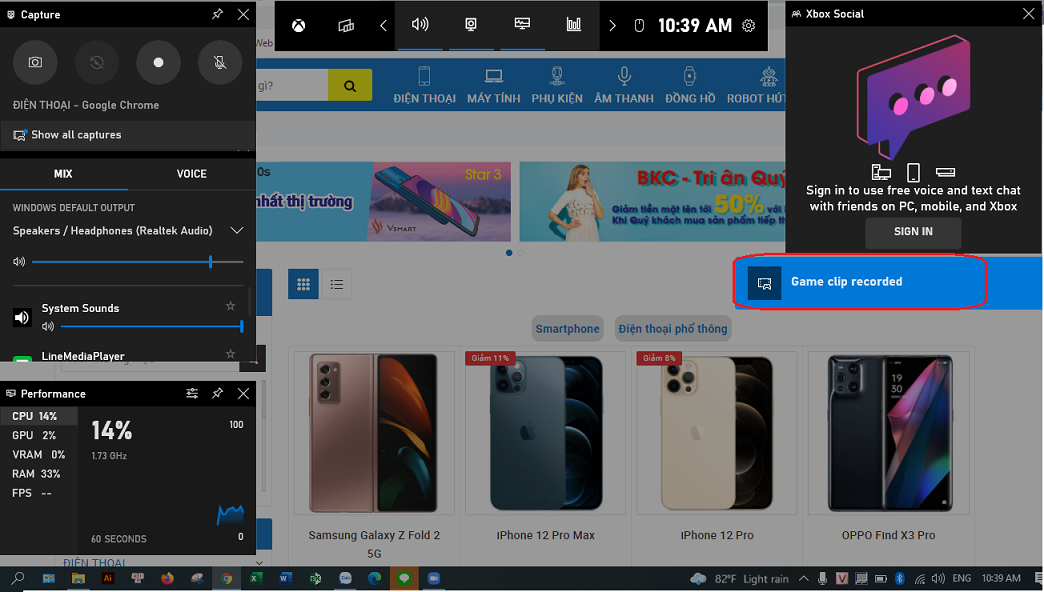Viewport: 1044px width, 592px height.
Task: Start recording with the round record button
Action: point(158,63)
